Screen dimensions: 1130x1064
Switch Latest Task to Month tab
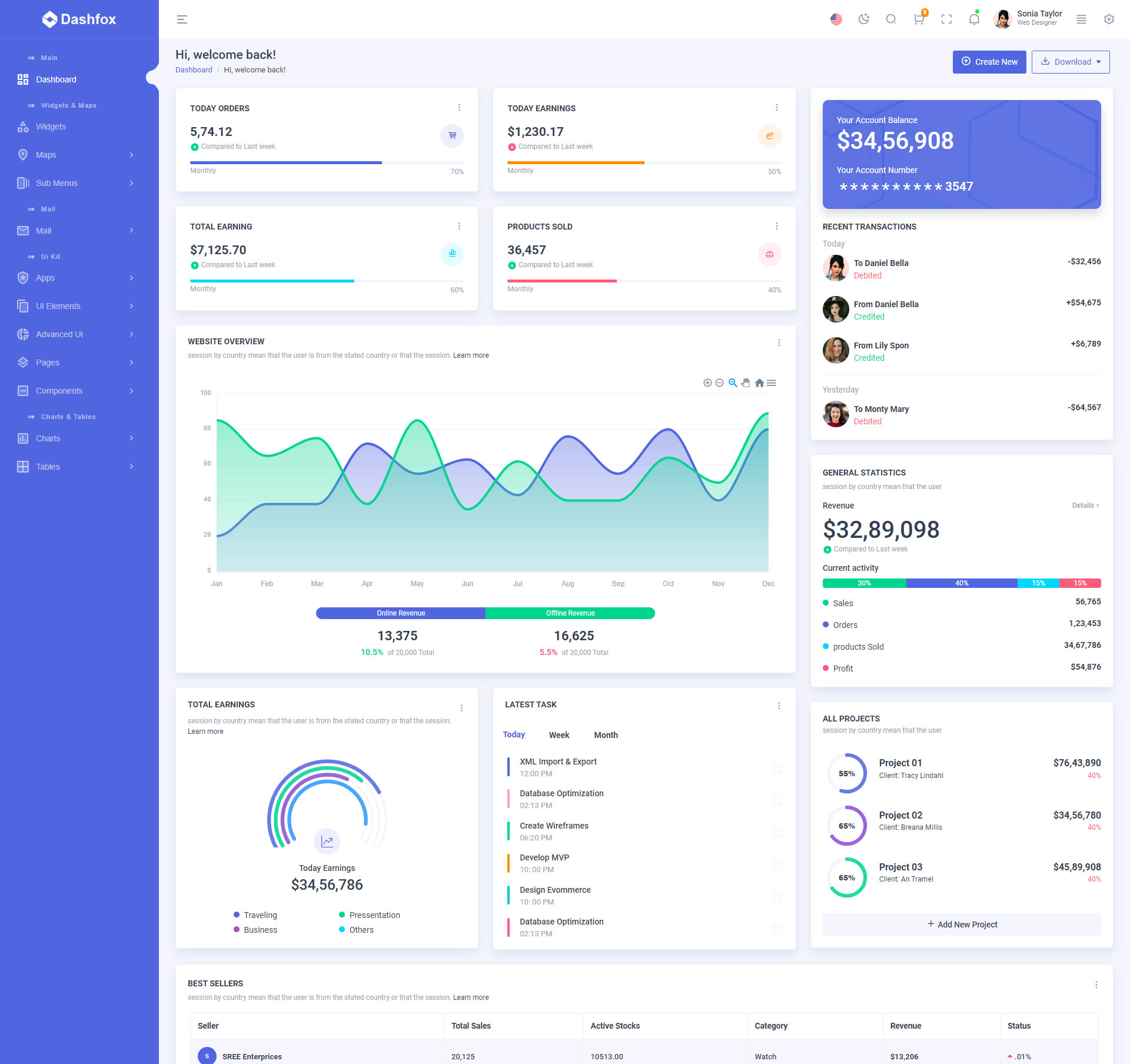[x=606, y=735]
